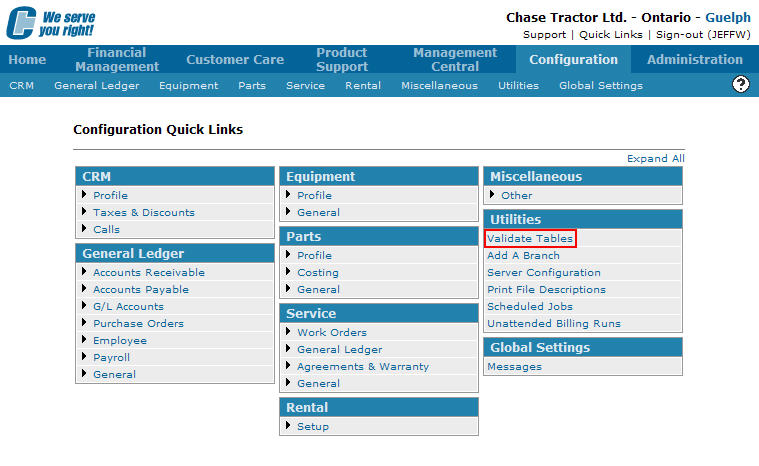Screen dimensions: 759x466
Task: Sign out of JEFFW session
Action: click(x=703, y=35)
